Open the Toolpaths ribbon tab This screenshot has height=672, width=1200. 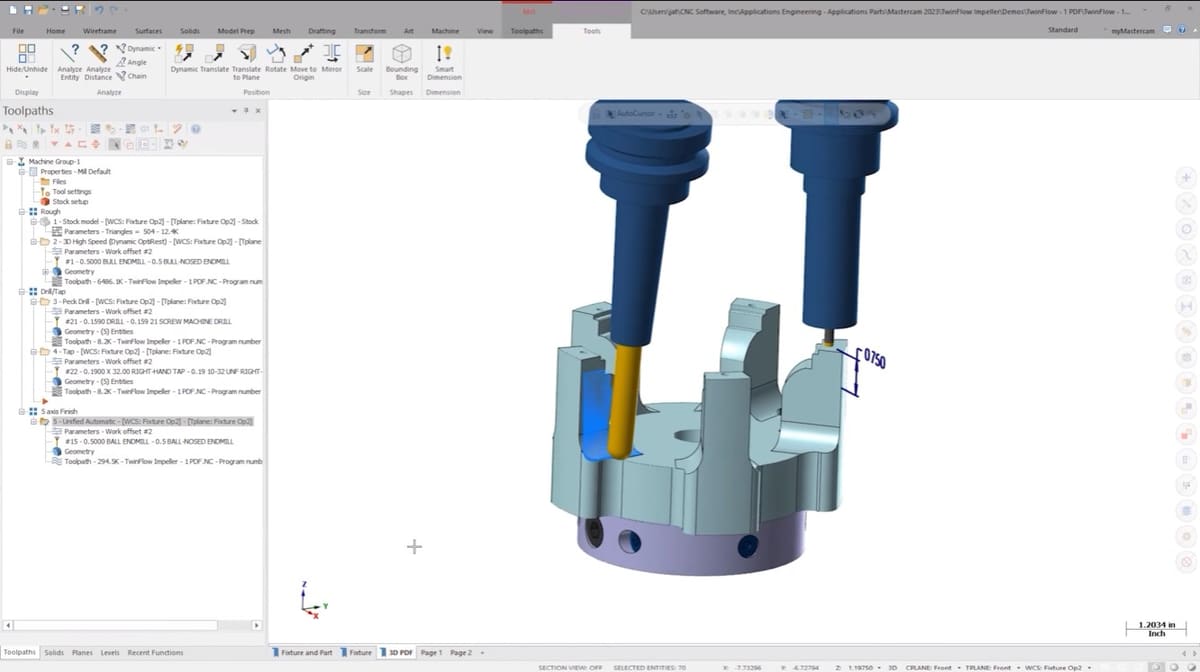(527, 31)
